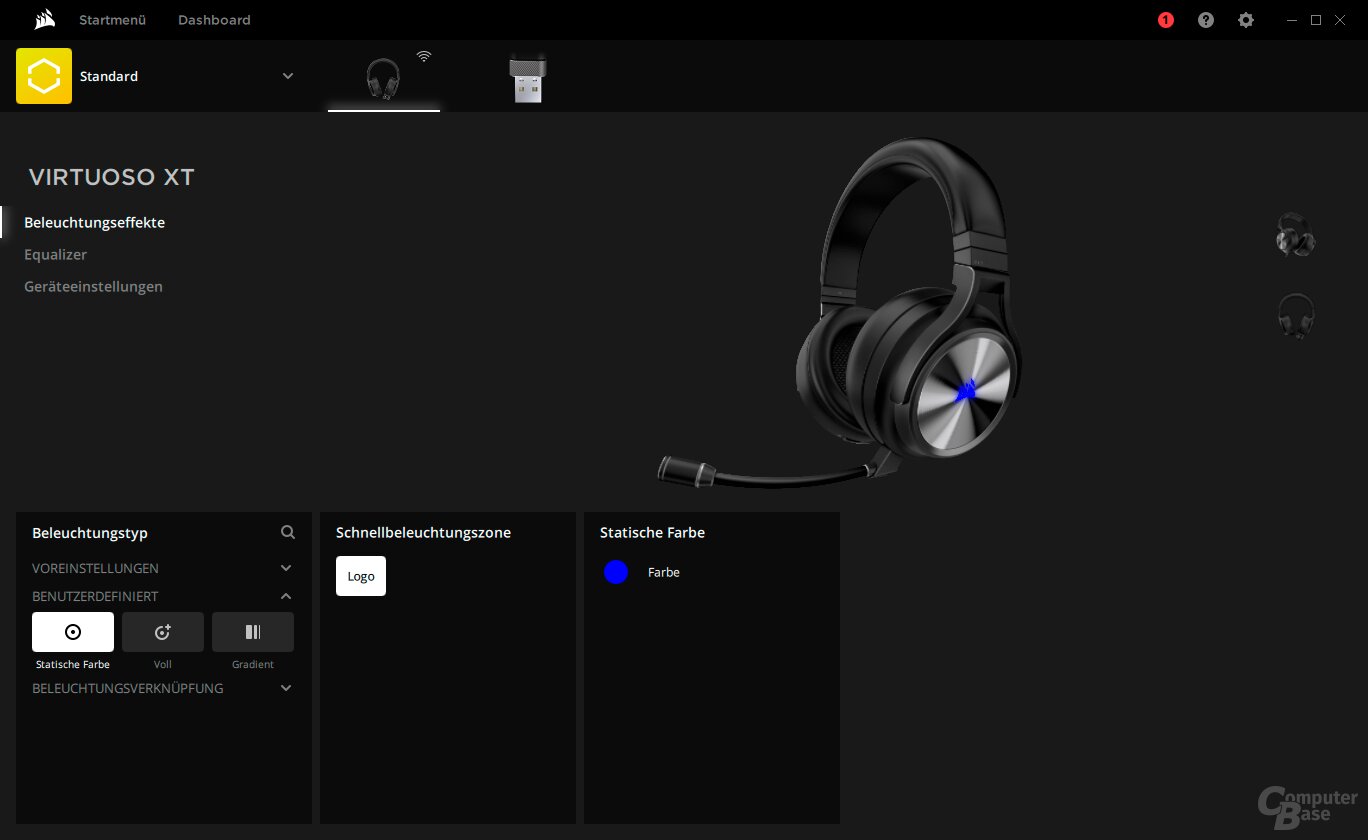Image resolution: width=1368 pixels, height=840 pixels.
Task: Click the Beleuchtungstyp panel heading
Action: 90,533
